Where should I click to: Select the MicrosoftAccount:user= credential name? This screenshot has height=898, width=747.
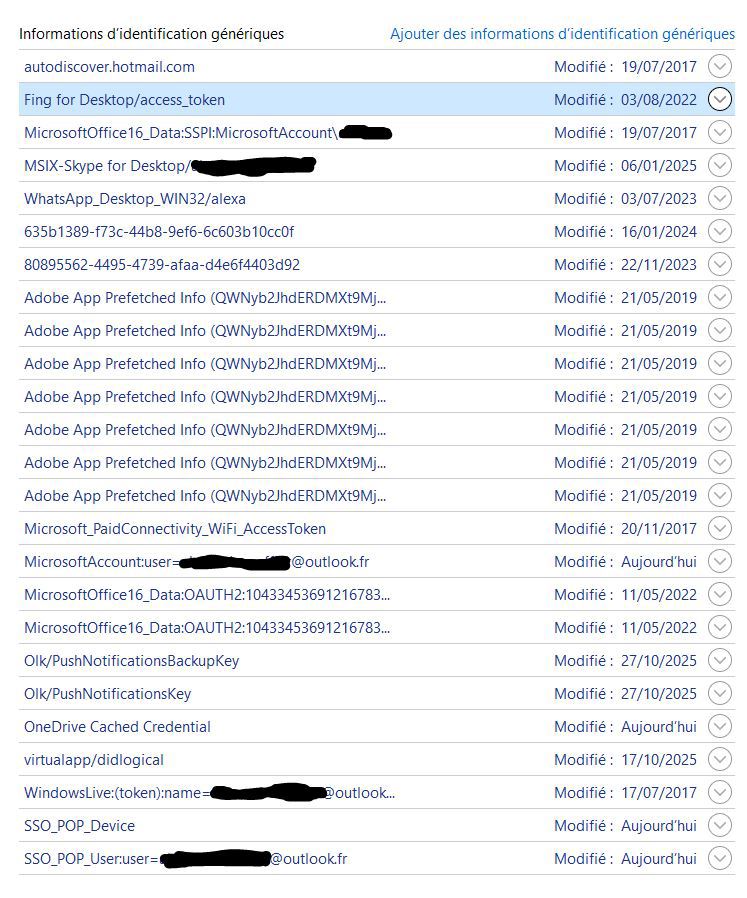(196, 562)
